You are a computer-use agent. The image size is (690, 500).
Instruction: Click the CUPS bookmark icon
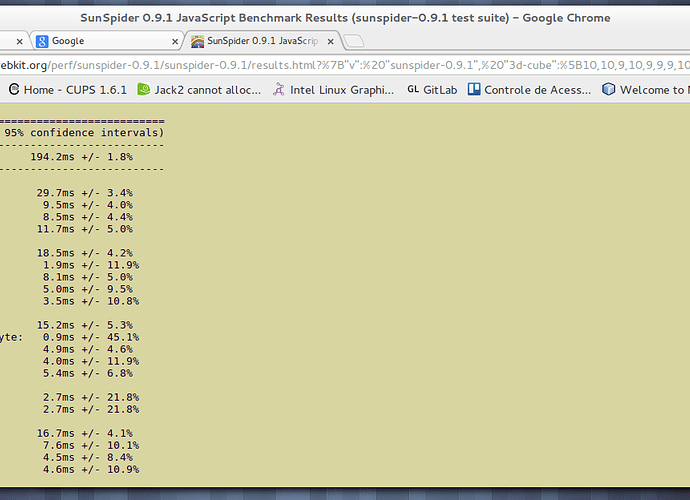[14, 89]
